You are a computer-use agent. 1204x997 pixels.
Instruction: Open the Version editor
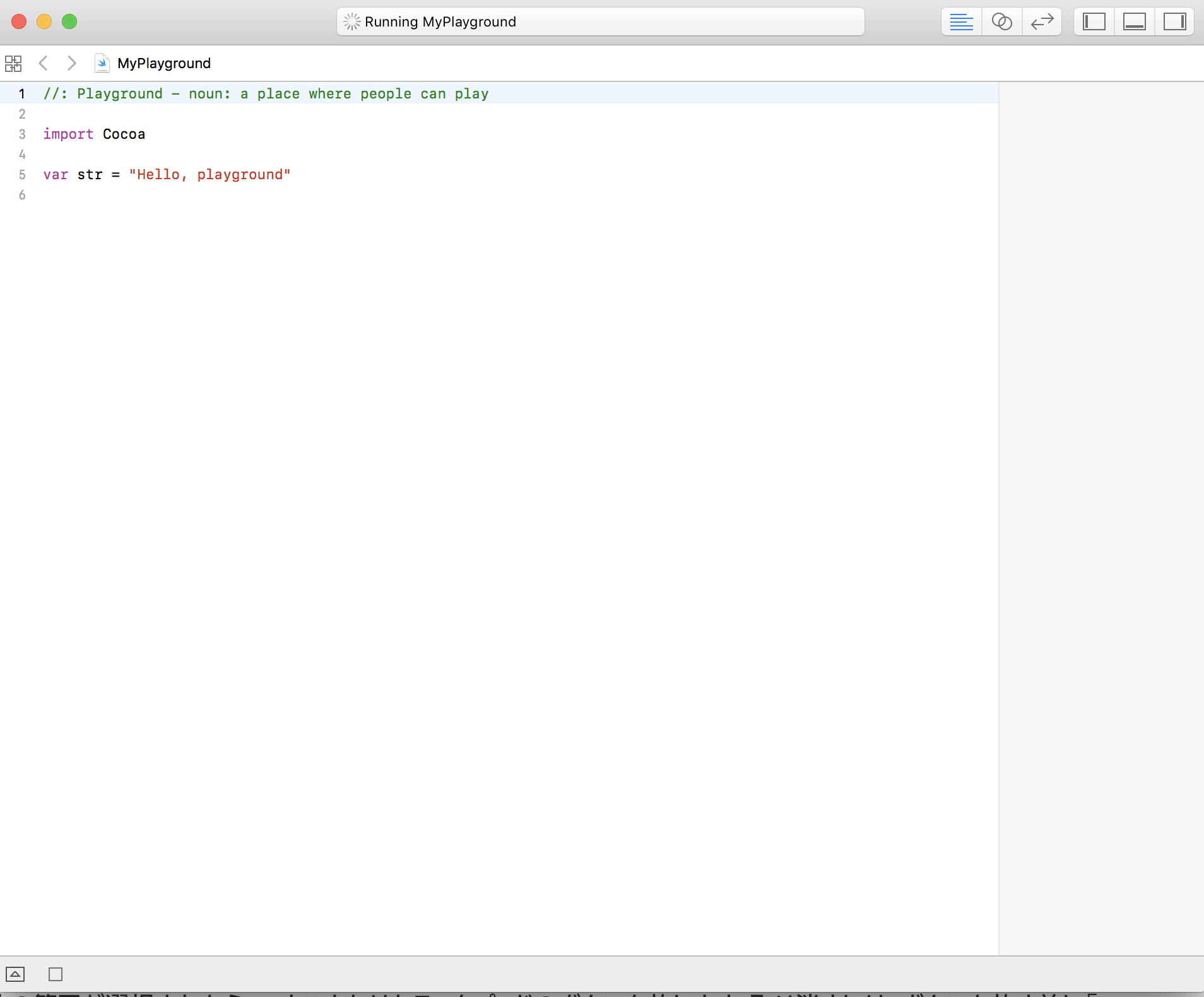tap(1042, 22)
